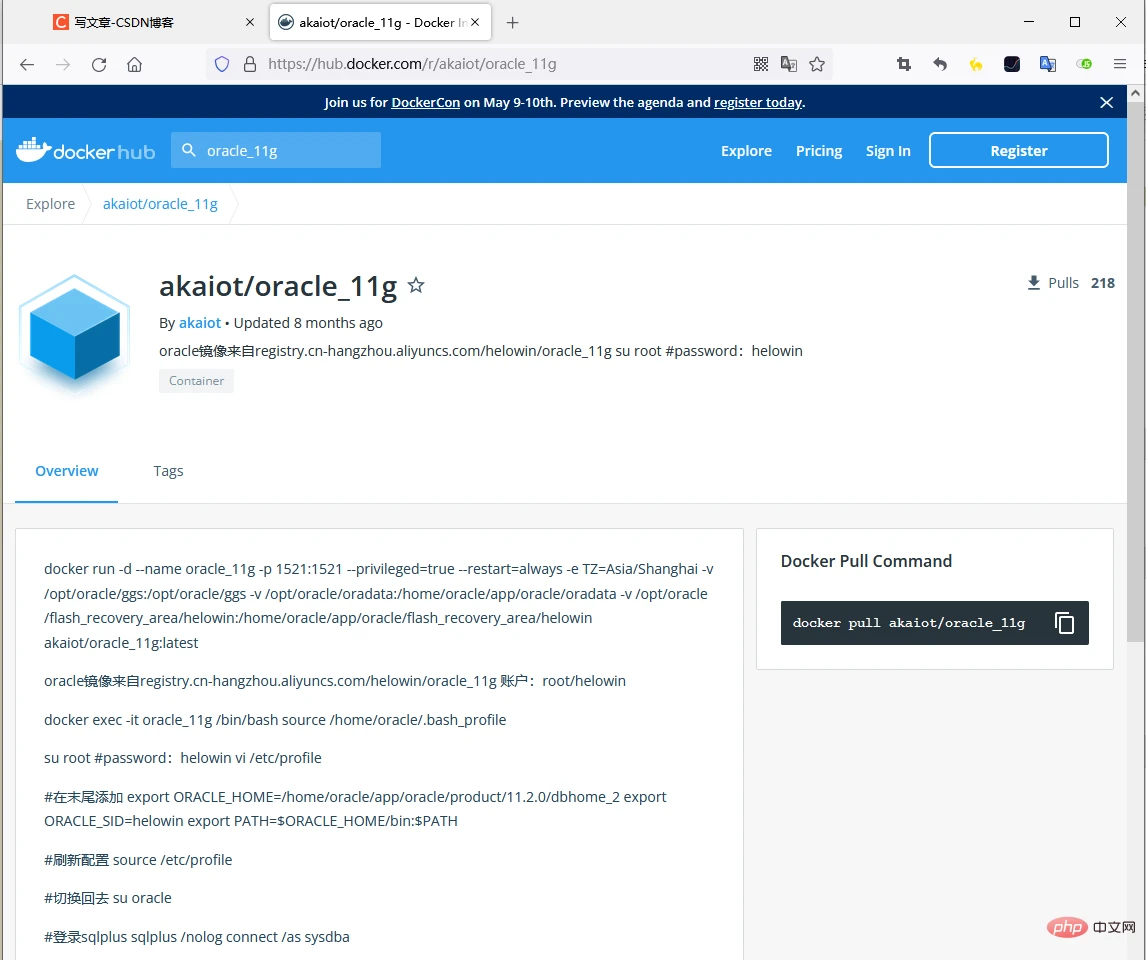
Task: Open a new browser tab with plus
Action: coord(512,23)
